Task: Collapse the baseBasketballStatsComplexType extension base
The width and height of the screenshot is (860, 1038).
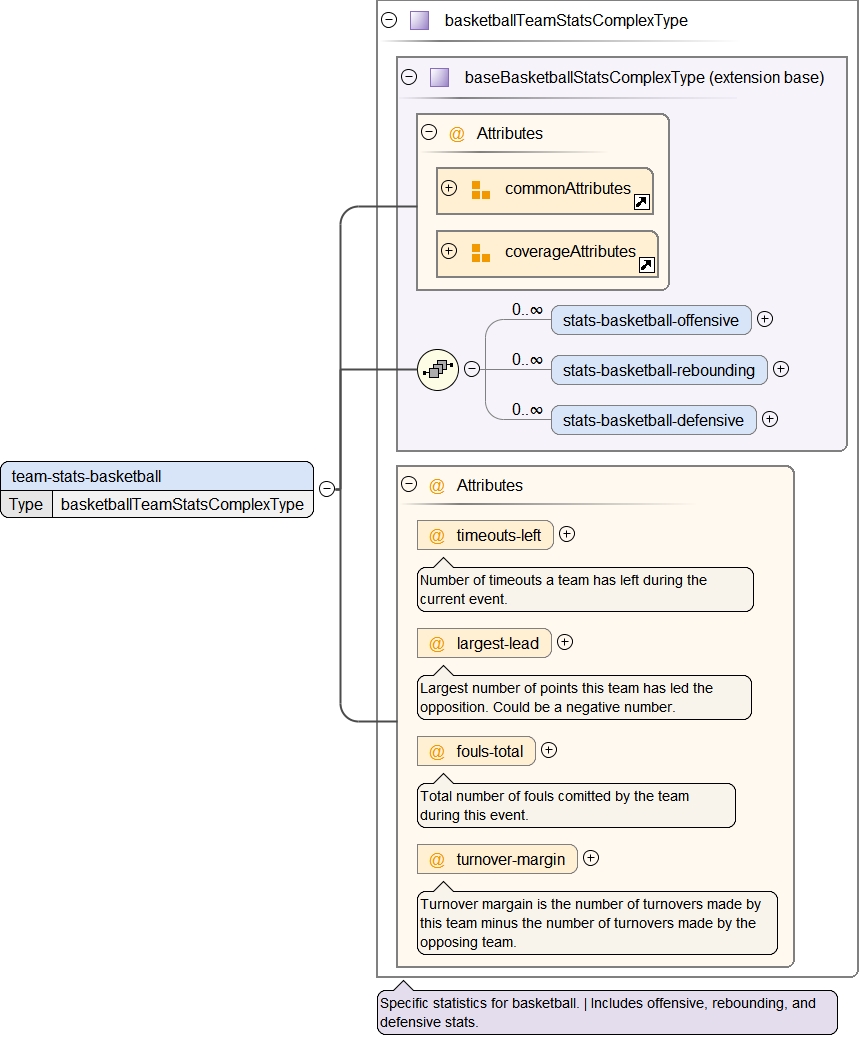Action: point(409,78)
